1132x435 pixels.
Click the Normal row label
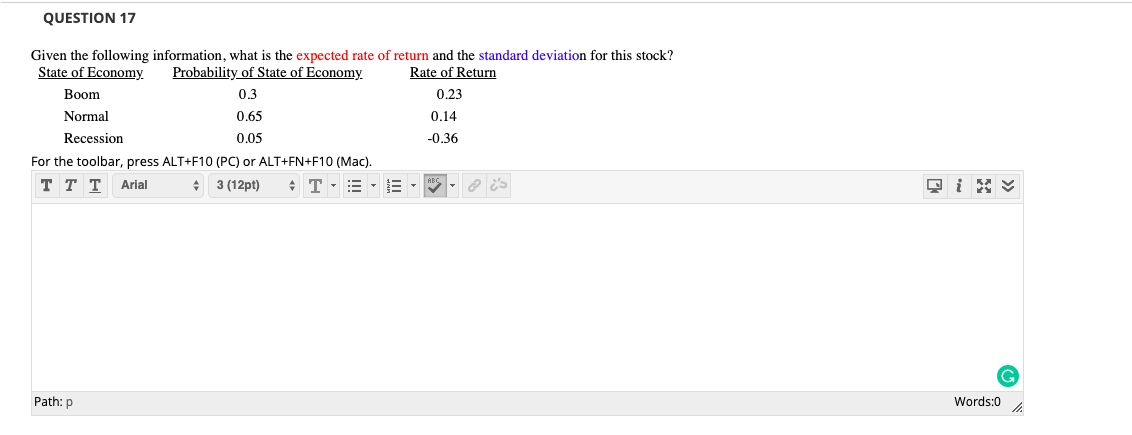pos(86,116)
